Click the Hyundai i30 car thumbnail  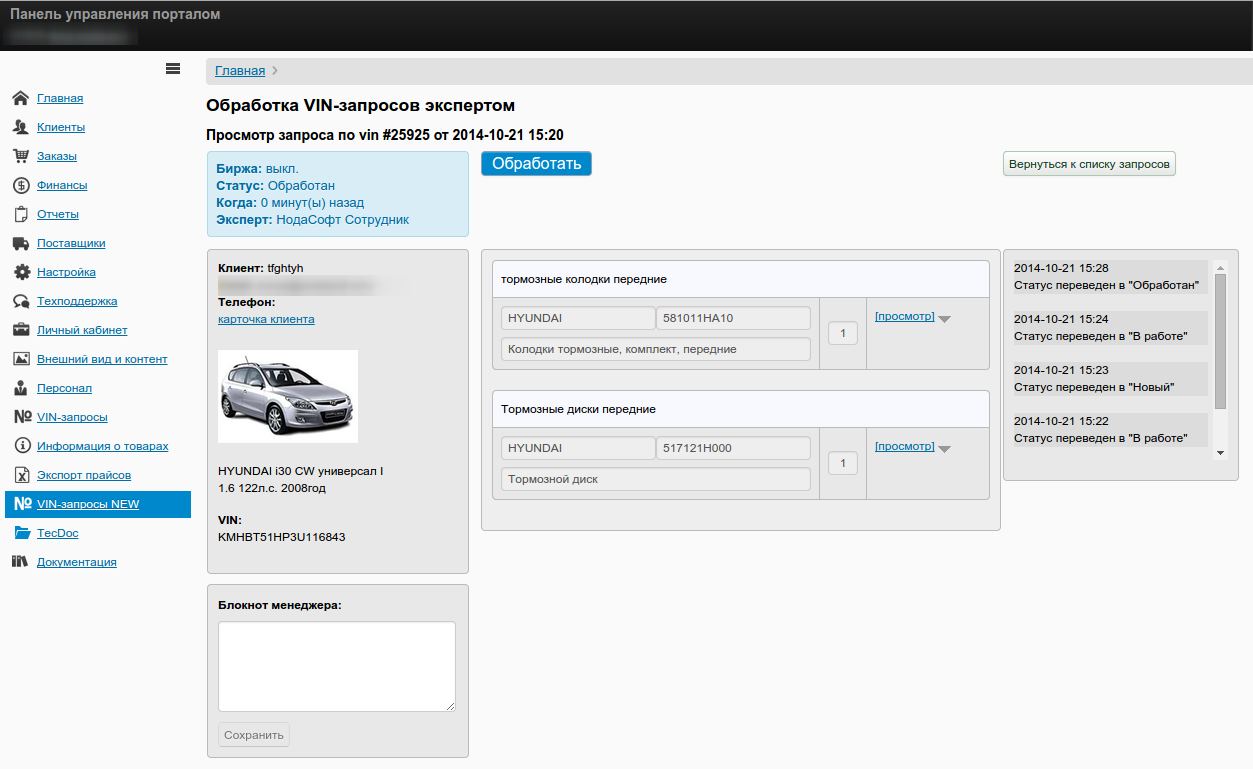(288, 396)
